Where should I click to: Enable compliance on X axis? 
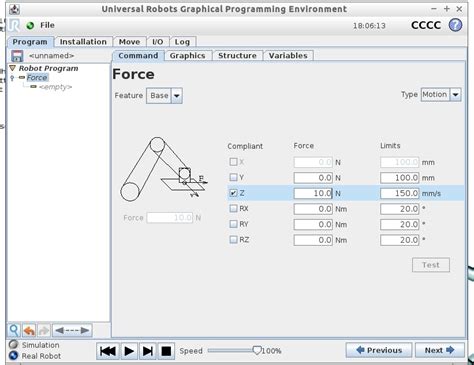point(233,162)
